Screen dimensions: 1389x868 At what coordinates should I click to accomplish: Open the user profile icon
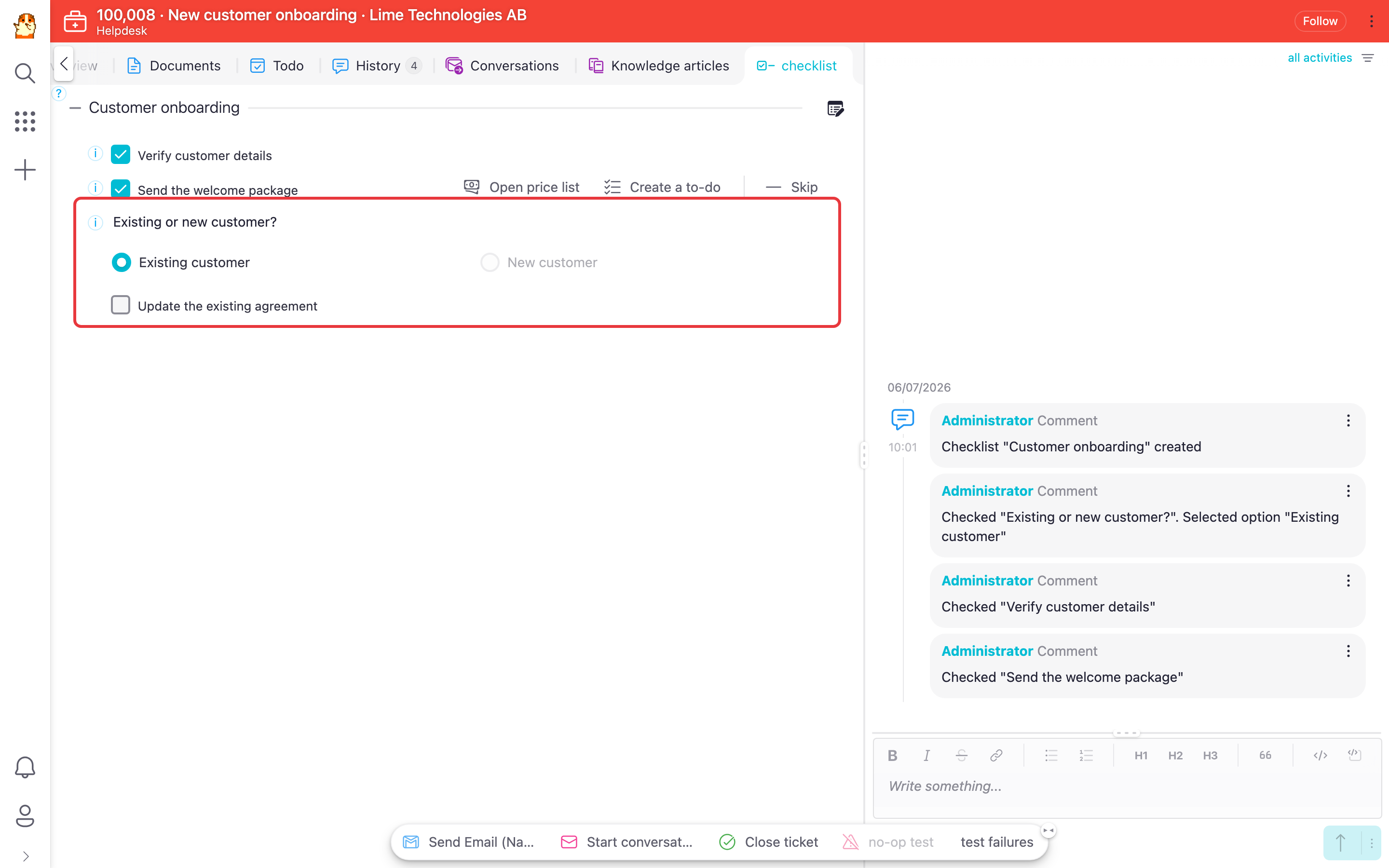click(x=25, y=815)
